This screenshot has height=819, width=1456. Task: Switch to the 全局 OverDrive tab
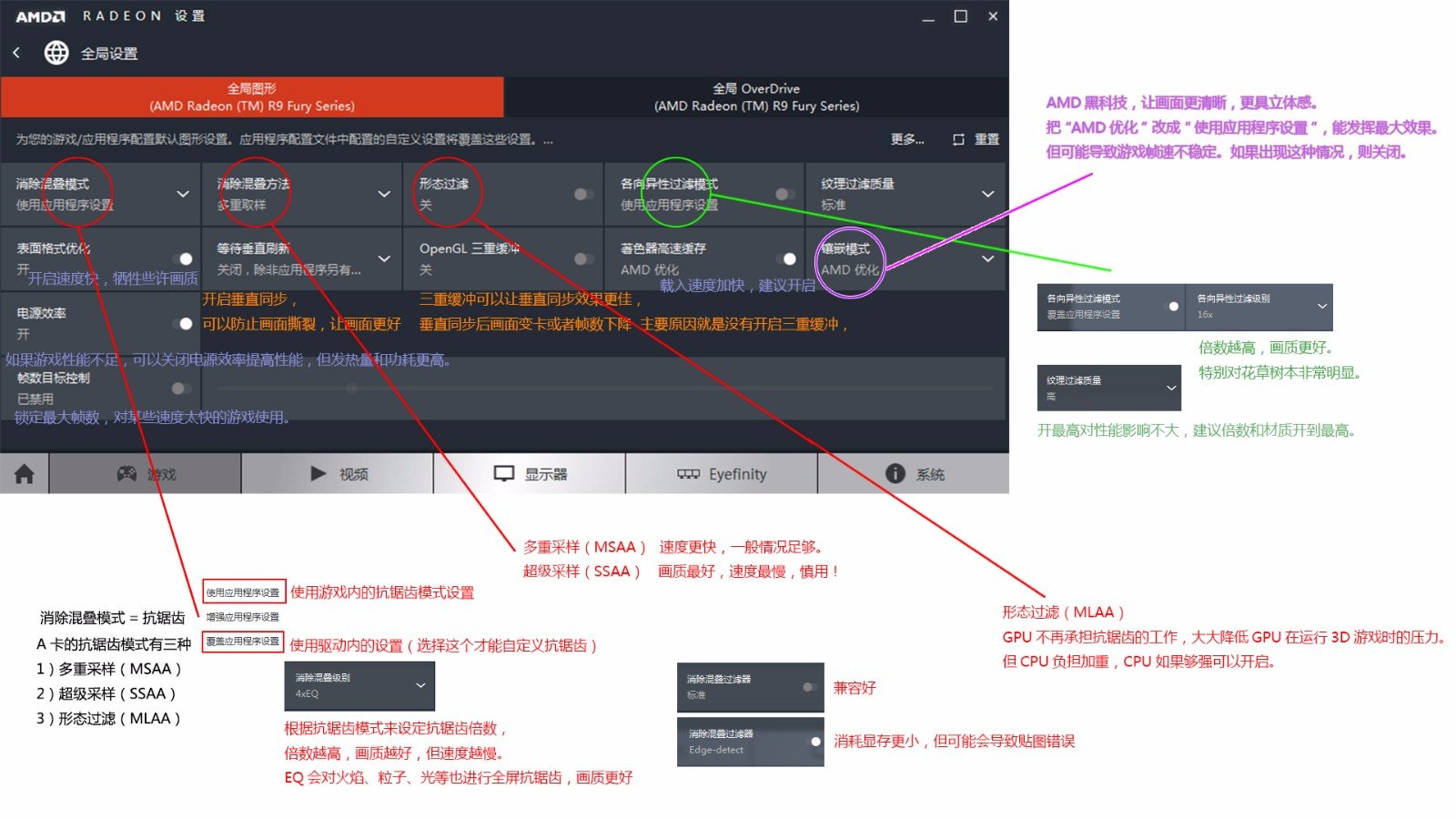[x=756, y=96]
